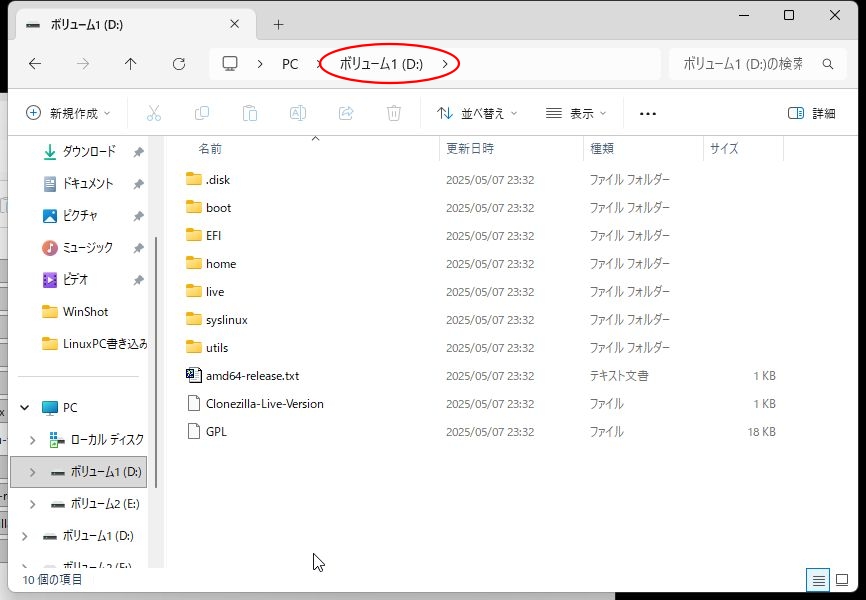
Task: Select the Copy icon in the toolbar
Action: tap(200, 113)
